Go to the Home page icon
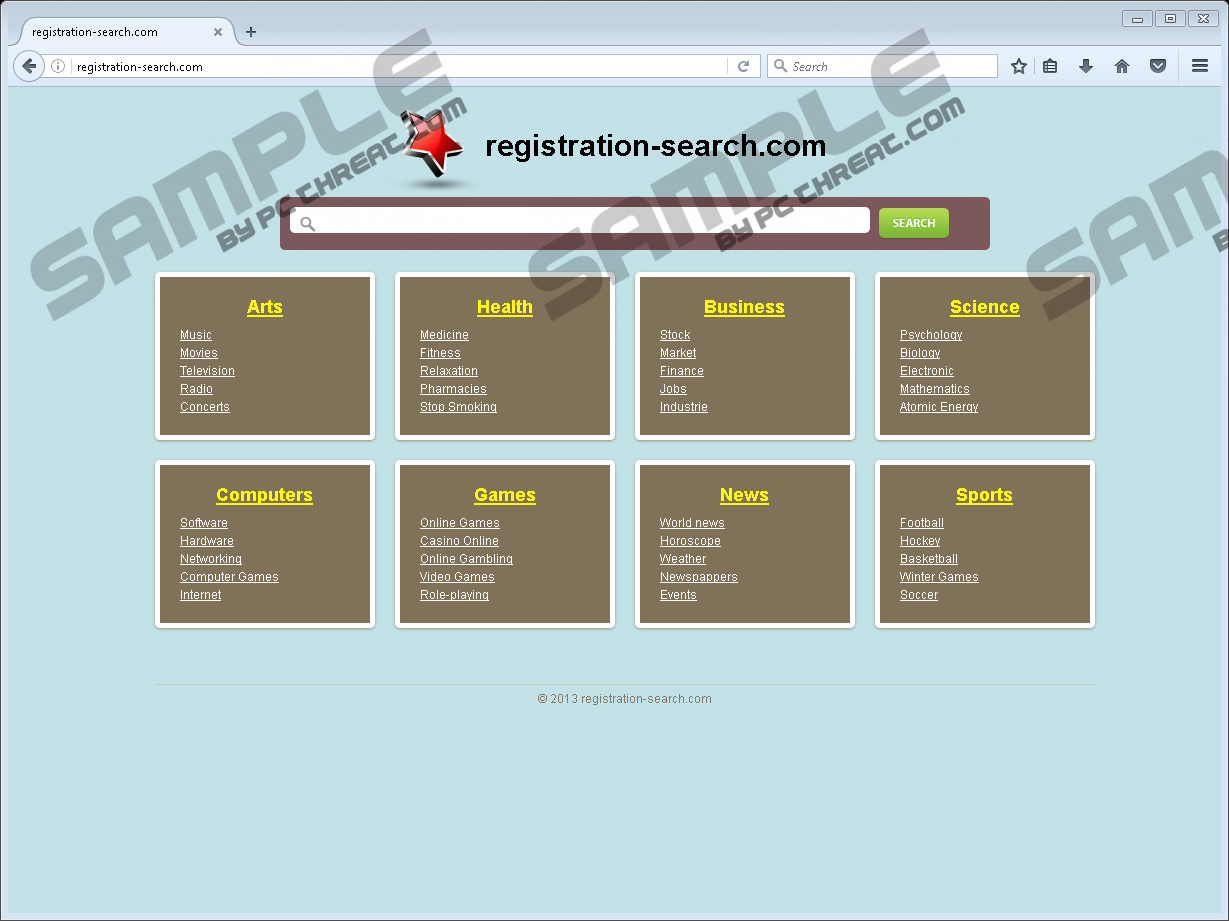1229x921 pixels. coord(1122,67)
